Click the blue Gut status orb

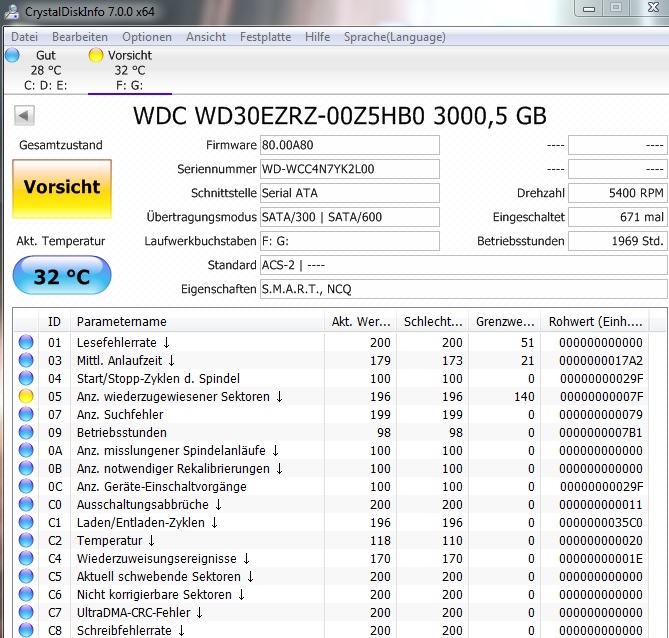pos(12,55)
